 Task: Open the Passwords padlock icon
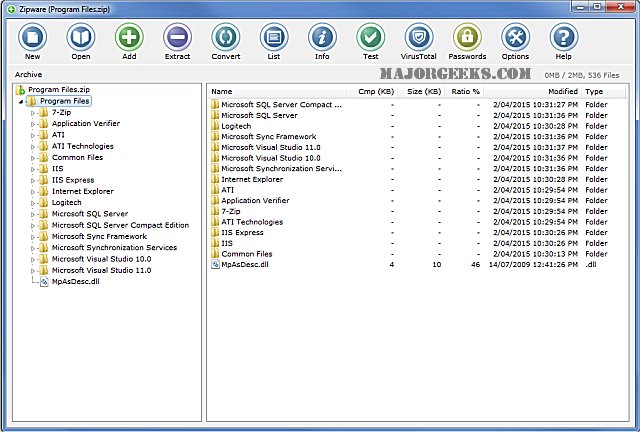coord(467,38)
